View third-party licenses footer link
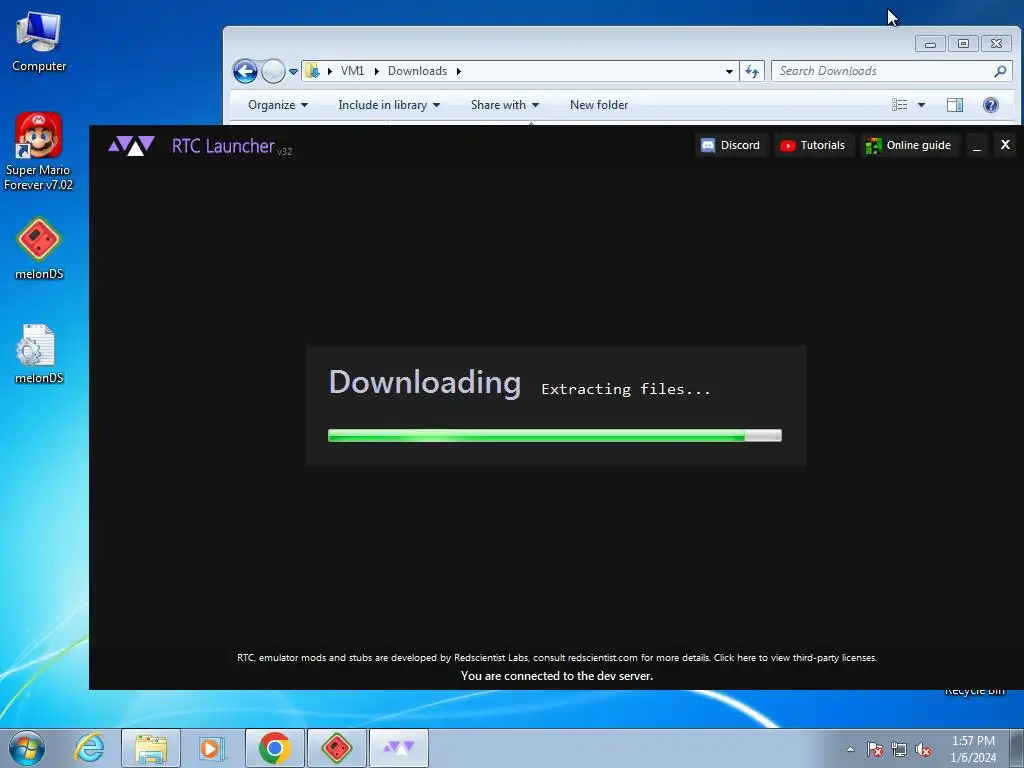This screenshot has height=768, width=1024. pyautogui.click(x=795, y=658)
